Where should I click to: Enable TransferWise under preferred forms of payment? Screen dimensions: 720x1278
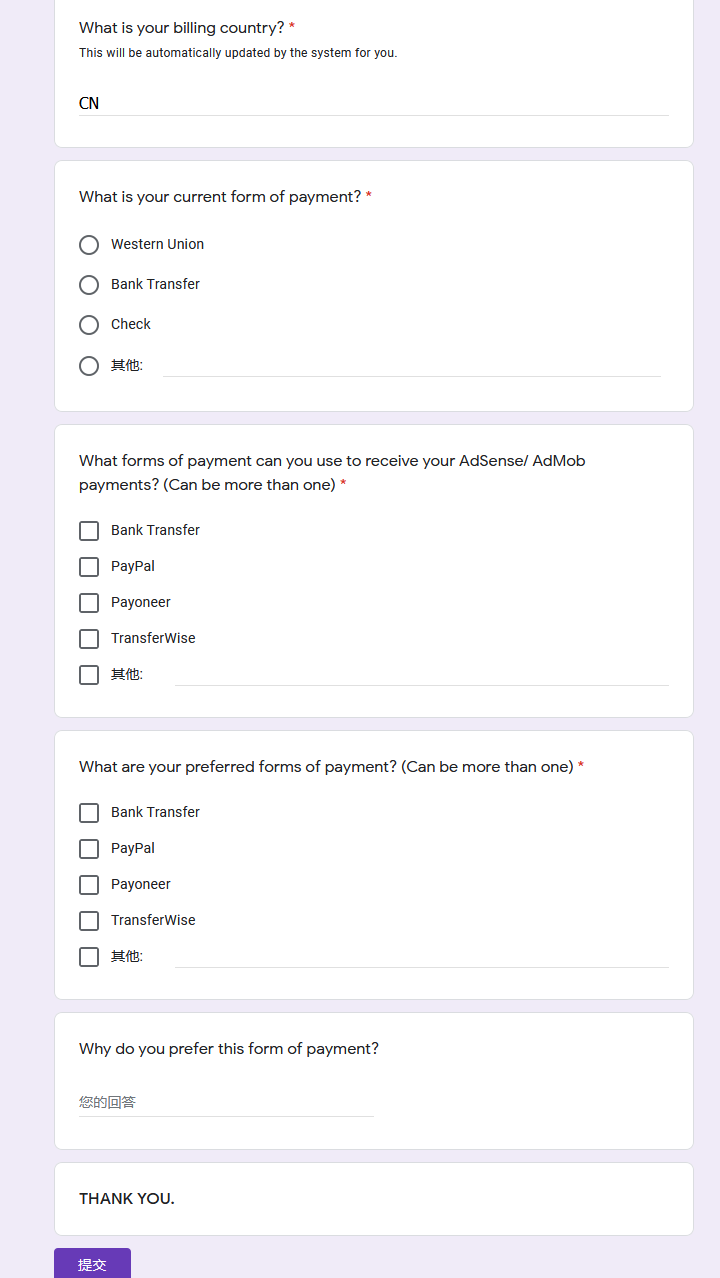[x=89, y=921]
